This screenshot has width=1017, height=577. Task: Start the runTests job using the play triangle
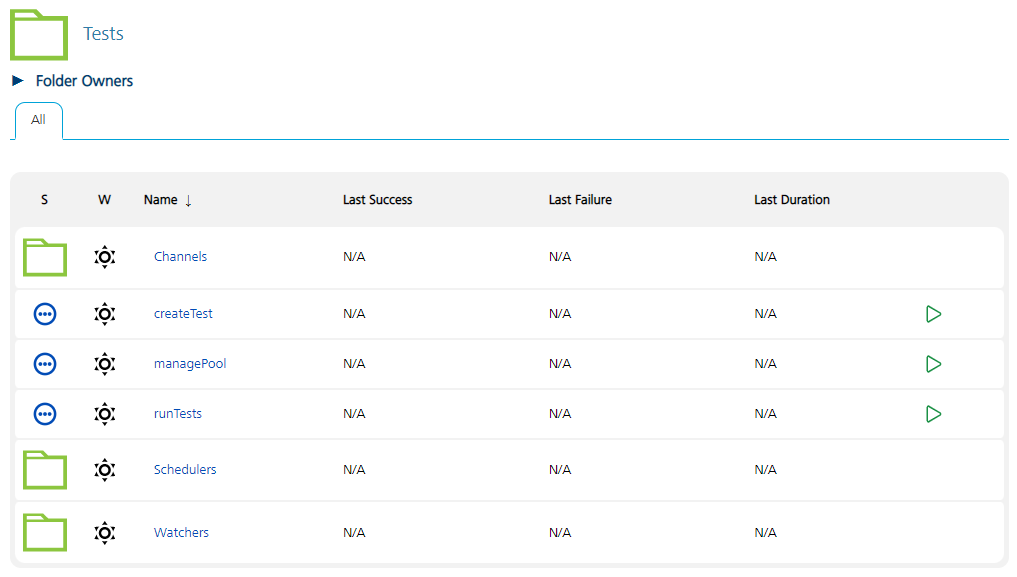(933, 413)
